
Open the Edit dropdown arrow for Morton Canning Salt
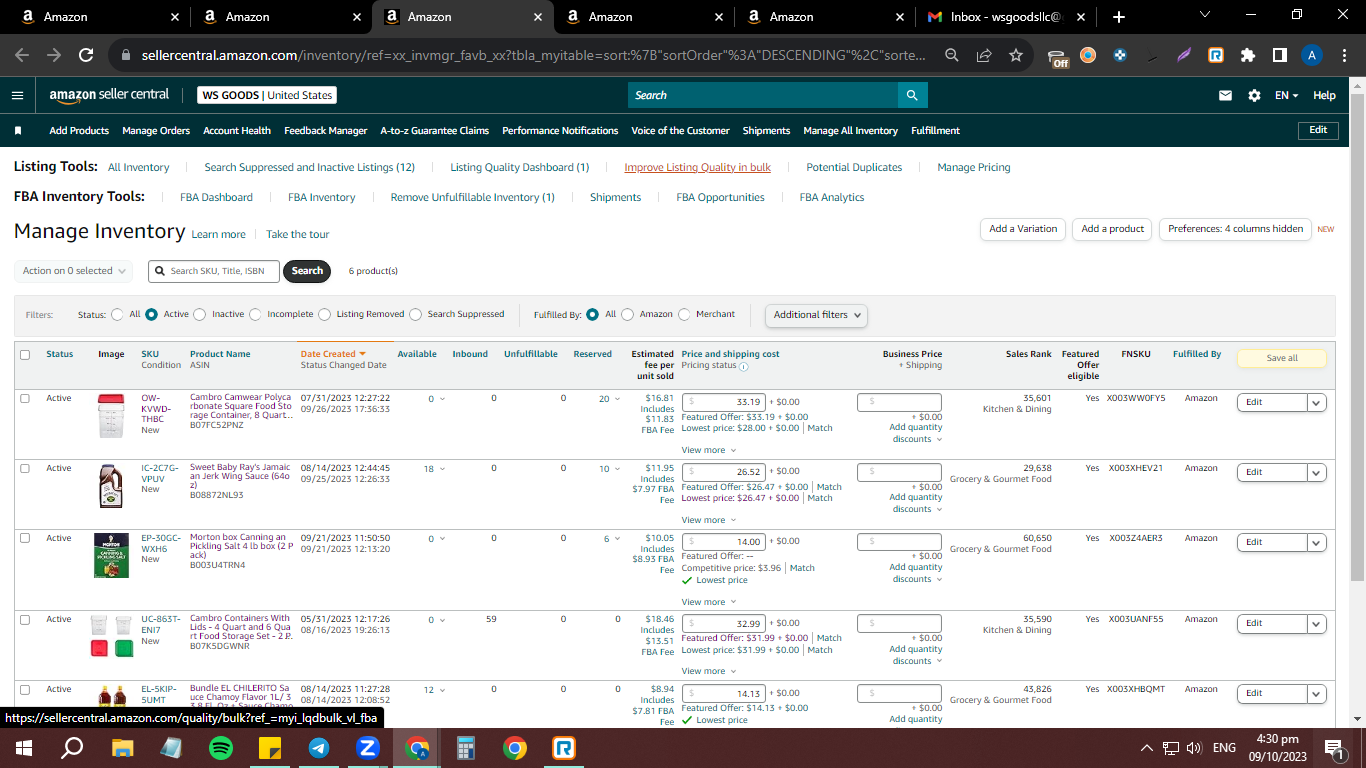[1317, 542]
